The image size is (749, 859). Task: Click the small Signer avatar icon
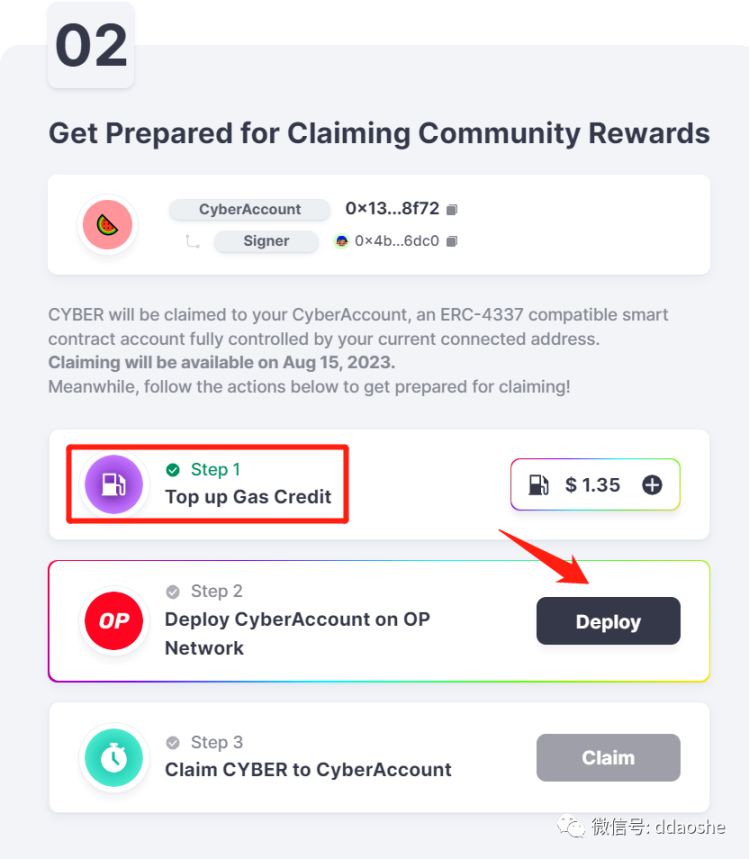(341, 241)
